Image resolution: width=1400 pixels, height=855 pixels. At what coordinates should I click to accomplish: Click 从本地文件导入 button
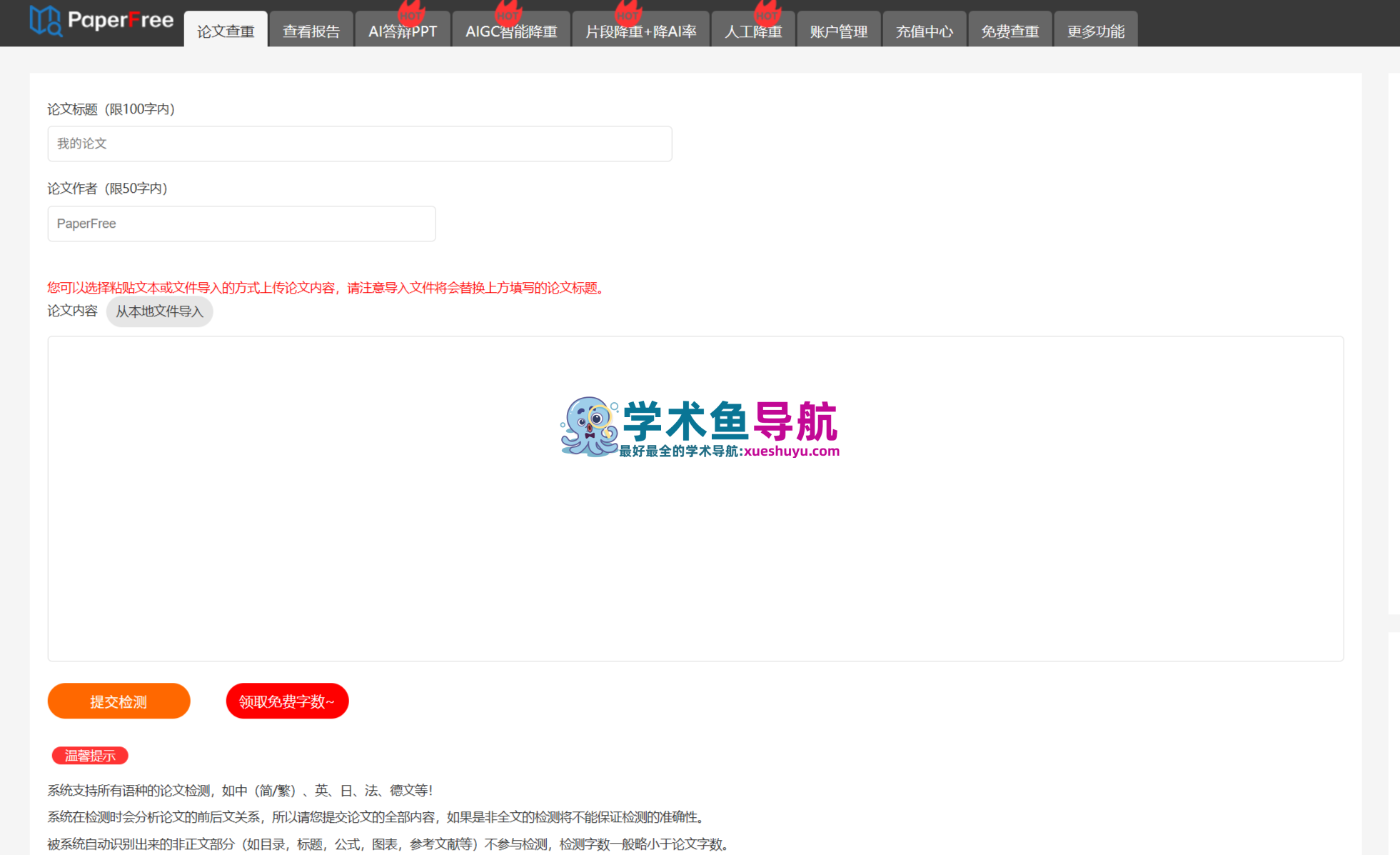click(x=159, y=311)
